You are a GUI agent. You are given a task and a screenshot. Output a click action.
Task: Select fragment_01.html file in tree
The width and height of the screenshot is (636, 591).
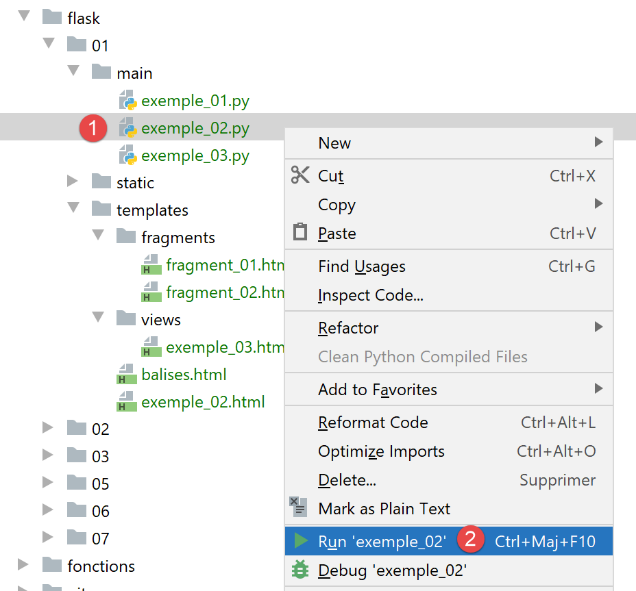pyautogui.click(x=225, y=265)
